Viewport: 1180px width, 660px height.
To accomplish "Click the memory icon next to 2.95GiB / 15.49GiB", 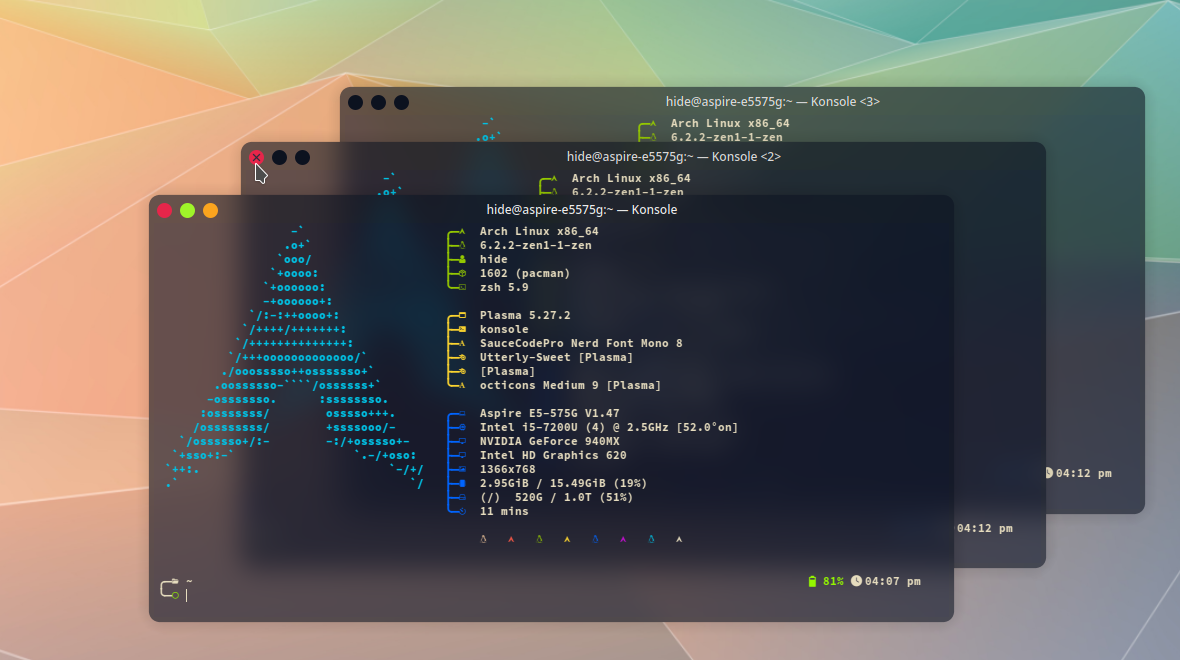I will [x=462, y=483].
